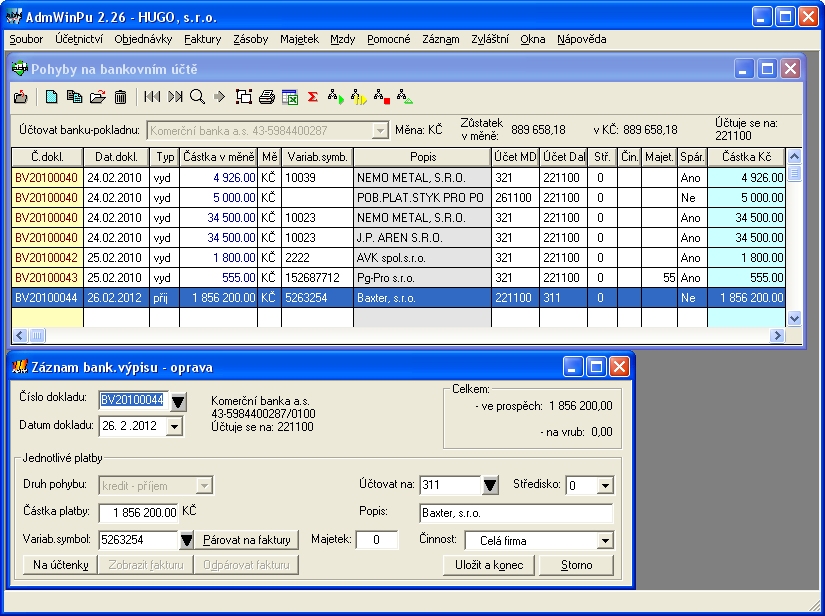The width and height of the screenshot is (825, 616).
Task: Select row with AVK spol.s.r.o.
Action: 398,258
